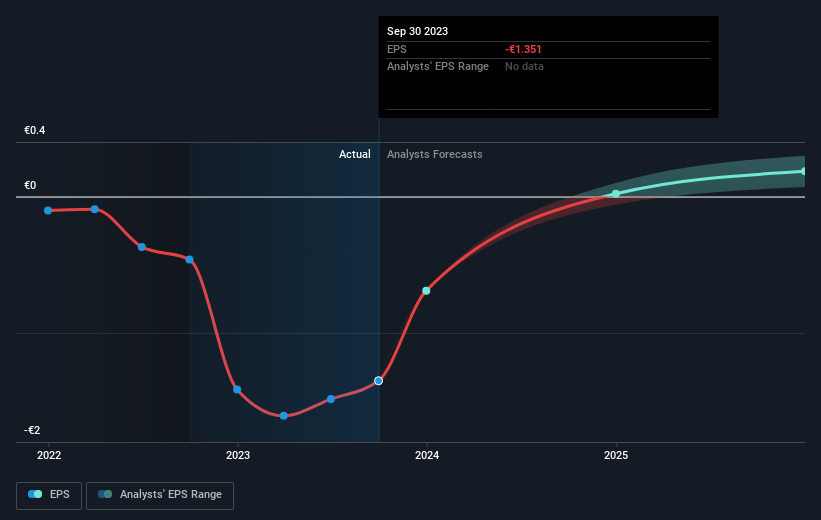
Task: Click the 2024 forecast EPS data point
Action: 426,291
